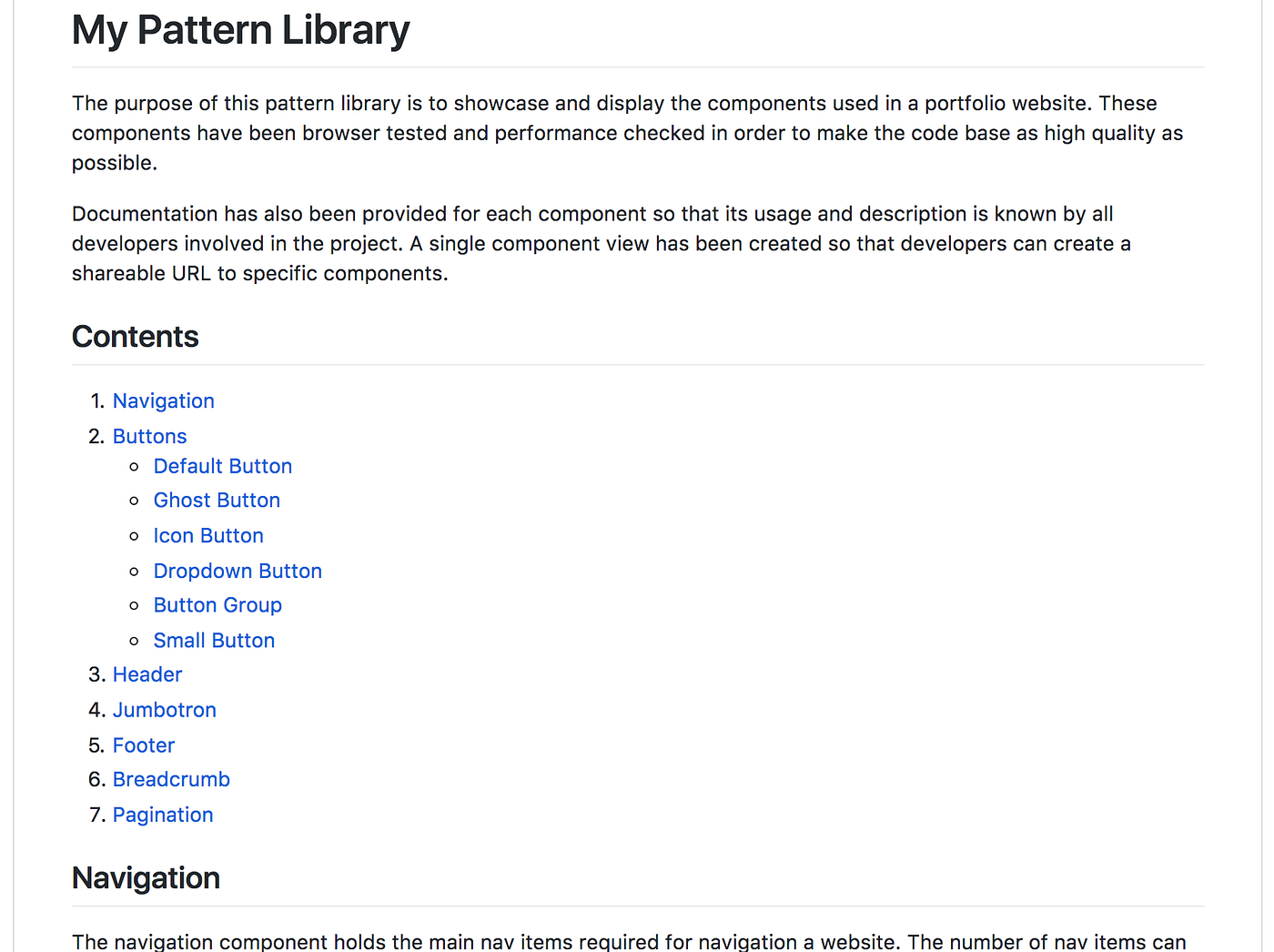Click the Contents section heading

click(135, 336)
